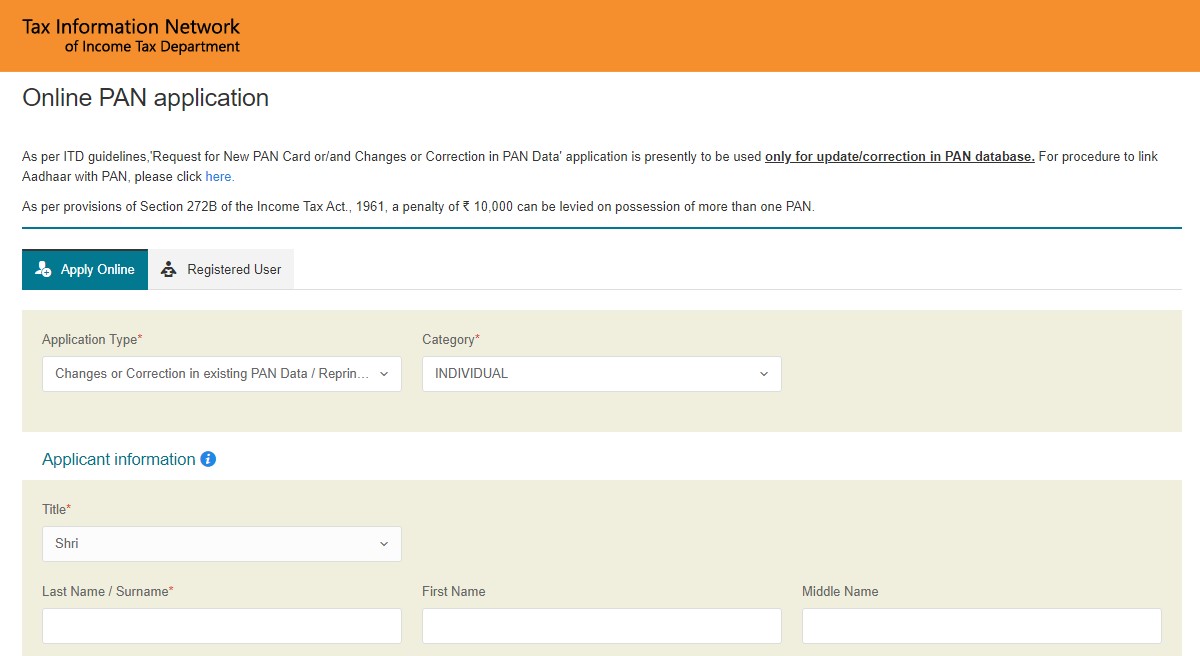Click the Applicant information section heading
Viewport: 1200px width, 656px height.
point(119,459)
